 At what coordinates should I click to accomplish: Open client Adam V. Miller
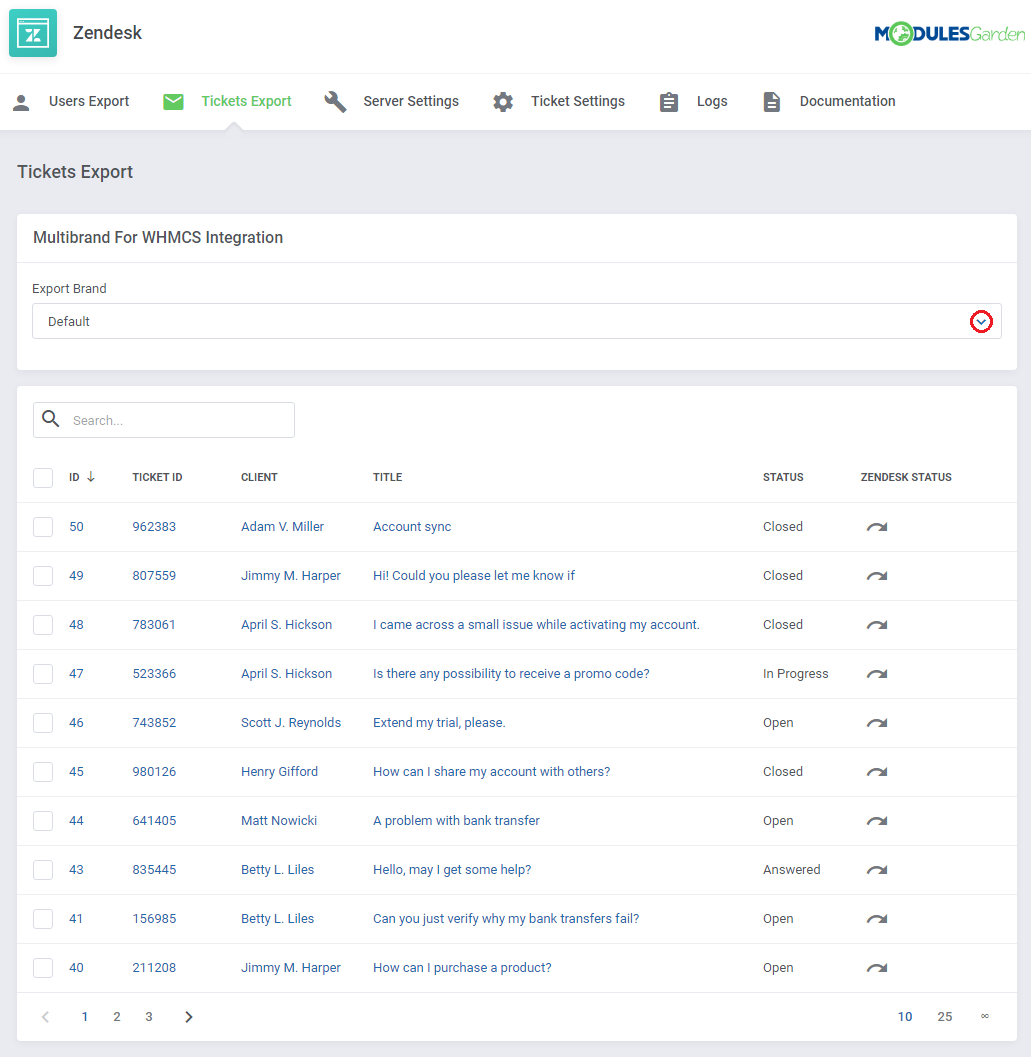pyautogui.click(x=283, y=526)
